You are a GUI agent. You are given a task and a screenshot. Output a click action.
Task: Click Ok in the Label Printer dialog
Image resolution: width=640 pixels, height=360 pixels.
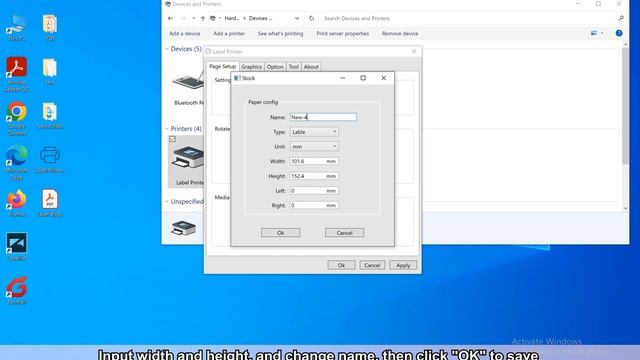341,265
